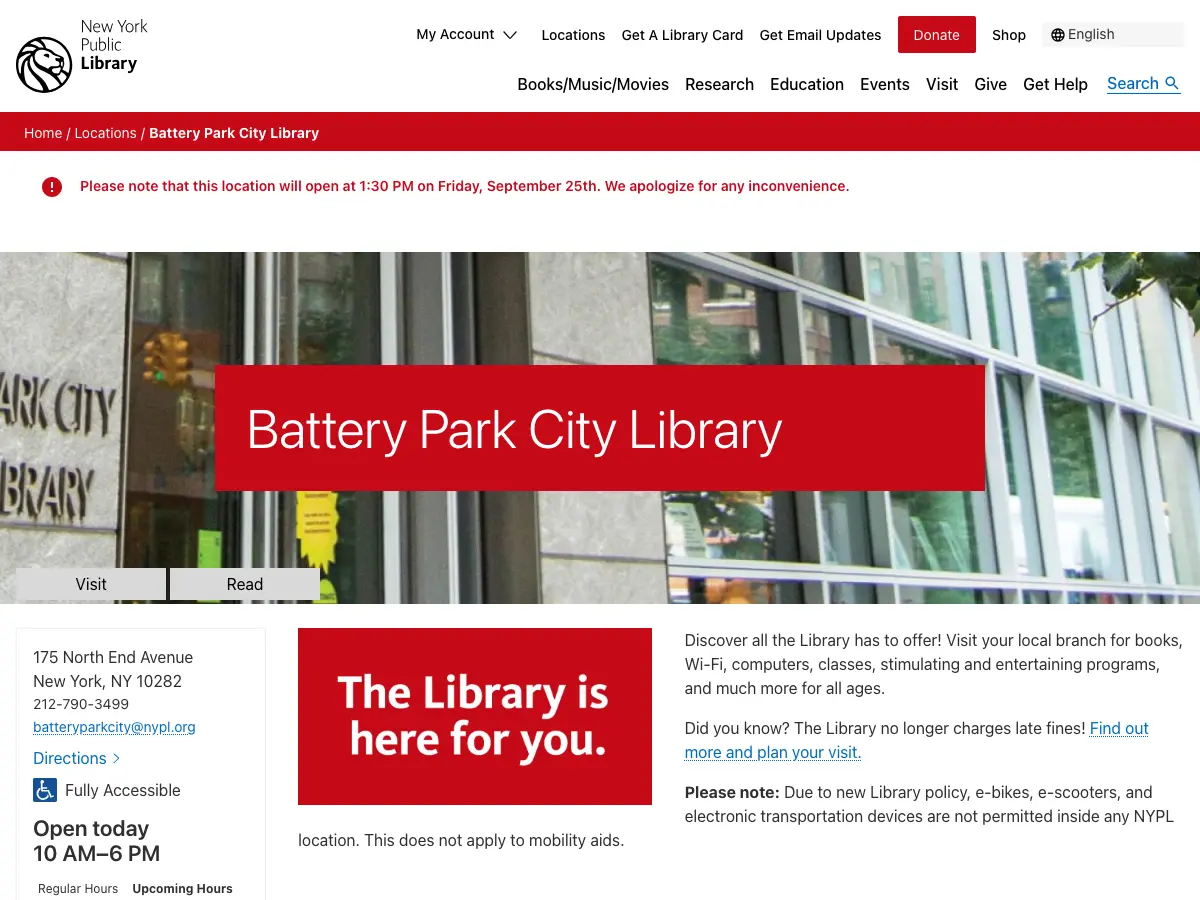Click the address 175 North End Avenue
Viewport: 1200px width, 900px height.
[113, 657]
